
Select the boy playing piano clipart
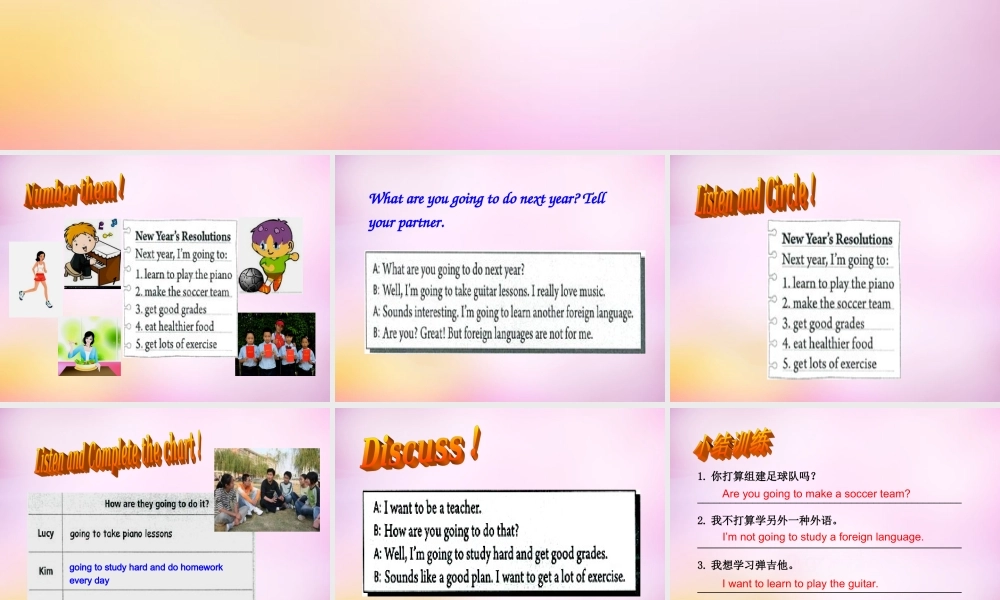pyautogui.click(x=90, y=258)
